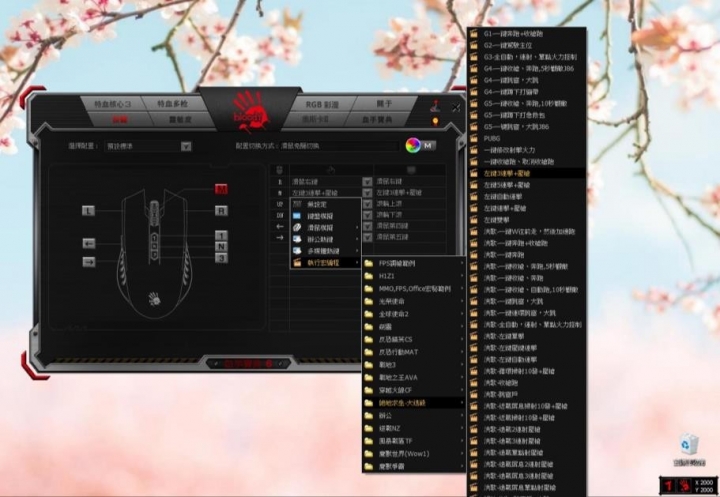The image size is (720, 497).
Task: Click the joystick icon at window top-right
Action: tap(435, 106)
